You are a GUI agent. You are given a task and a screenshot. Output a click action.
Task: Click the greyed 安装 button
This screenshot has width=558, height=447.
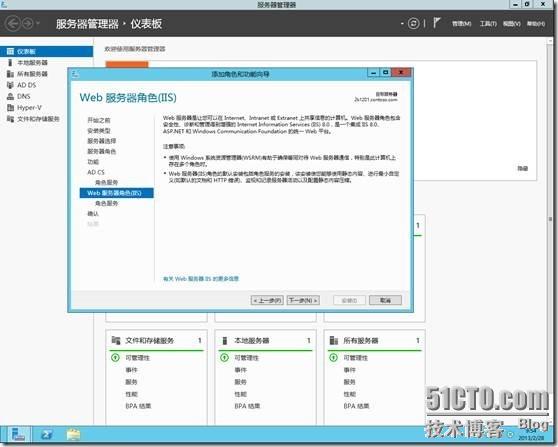pyautogui.click(x=349, y=300)
